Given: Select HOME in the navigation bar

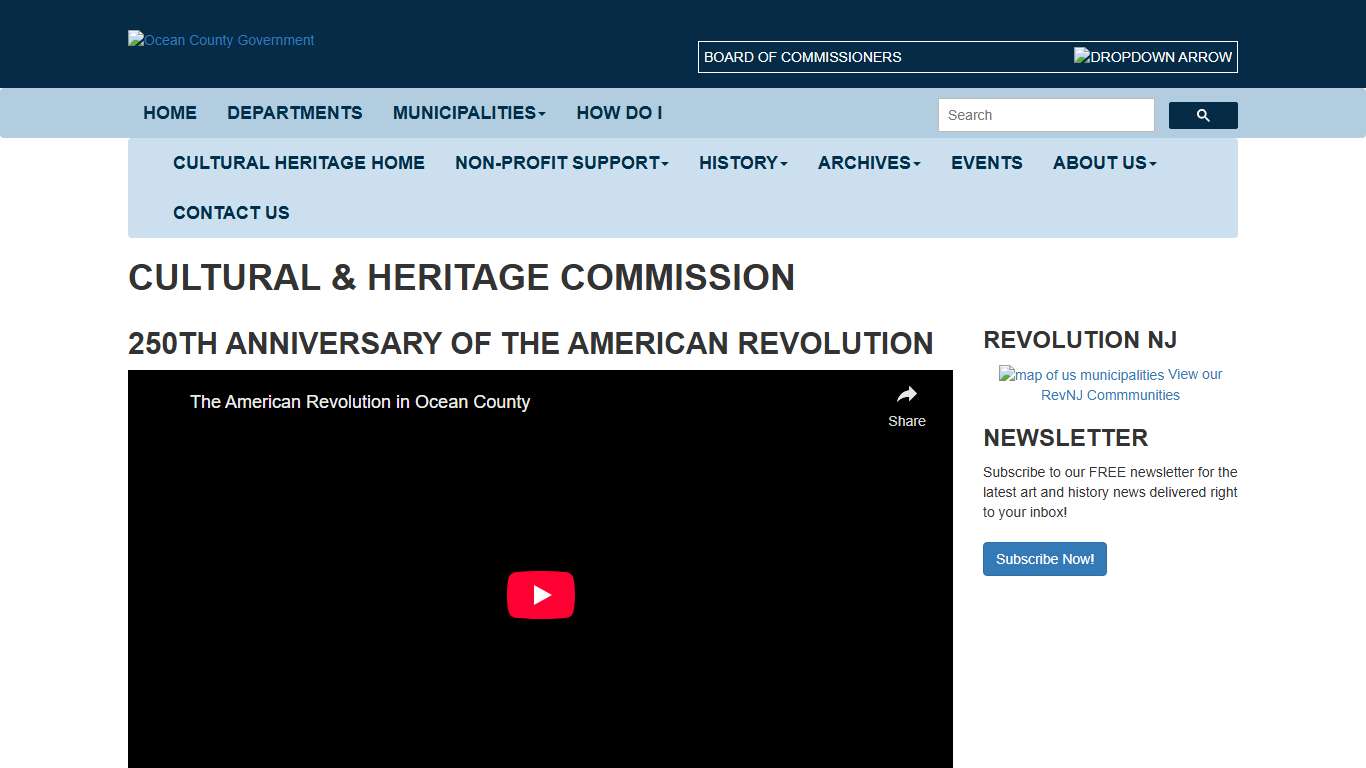Looking at the screenshot, I should point(169,113).
